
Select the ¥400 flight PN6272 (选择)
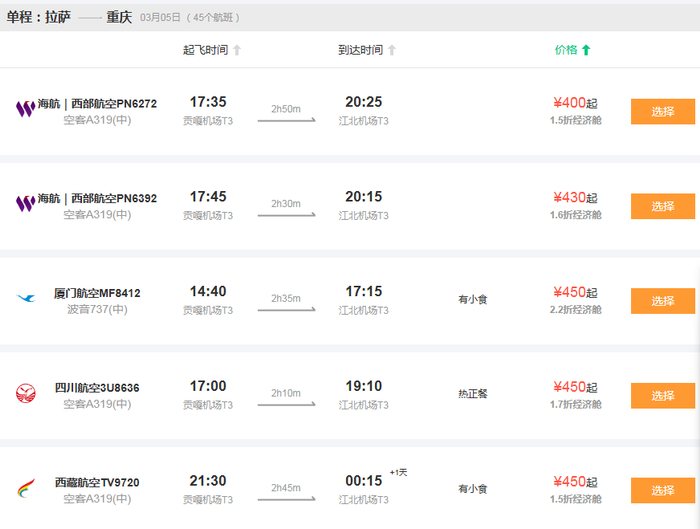662,112
